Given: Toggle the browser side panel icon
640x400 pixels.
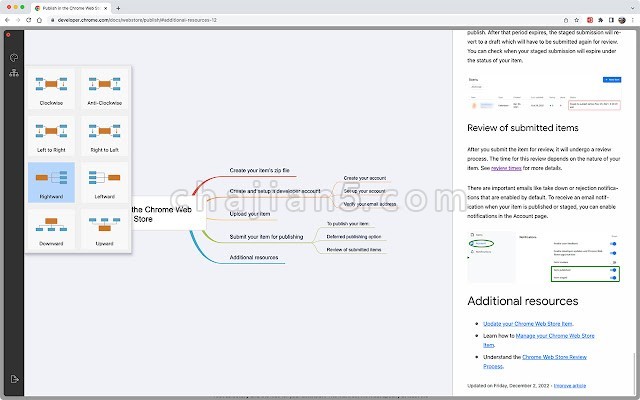Looking at the screenshot, I should pos(611,20).
